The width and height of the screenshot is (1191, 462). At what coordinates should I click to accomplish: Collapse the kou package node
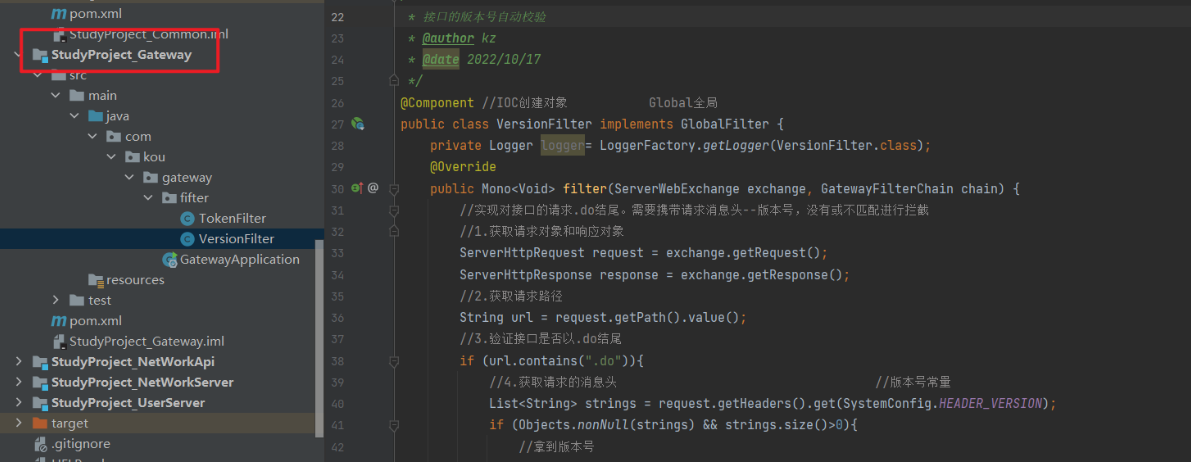click(110, 157)
